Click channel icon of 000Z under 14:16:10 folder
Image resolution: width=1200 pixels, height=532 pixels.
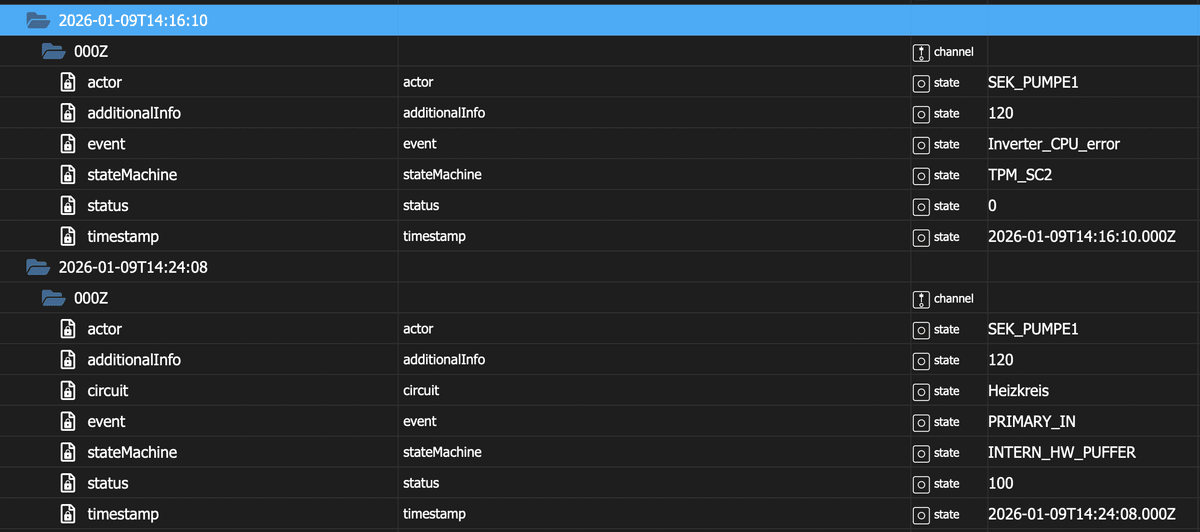[x=920, y=52]
